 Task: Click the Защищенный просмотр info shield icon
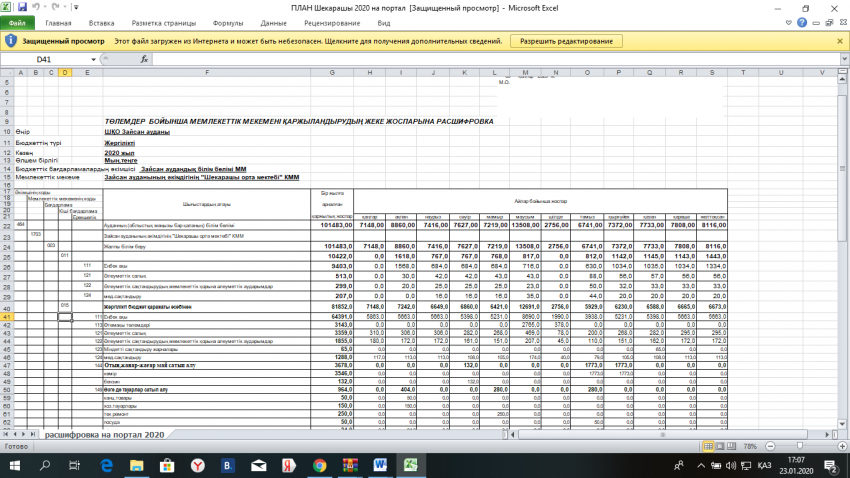(11, 41)
